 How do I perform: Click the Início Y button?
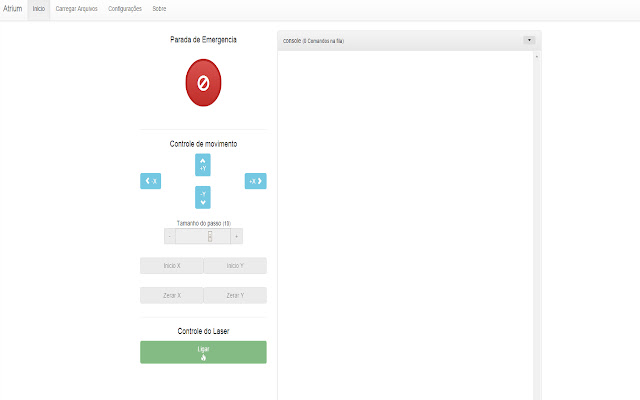coord(235,266)
